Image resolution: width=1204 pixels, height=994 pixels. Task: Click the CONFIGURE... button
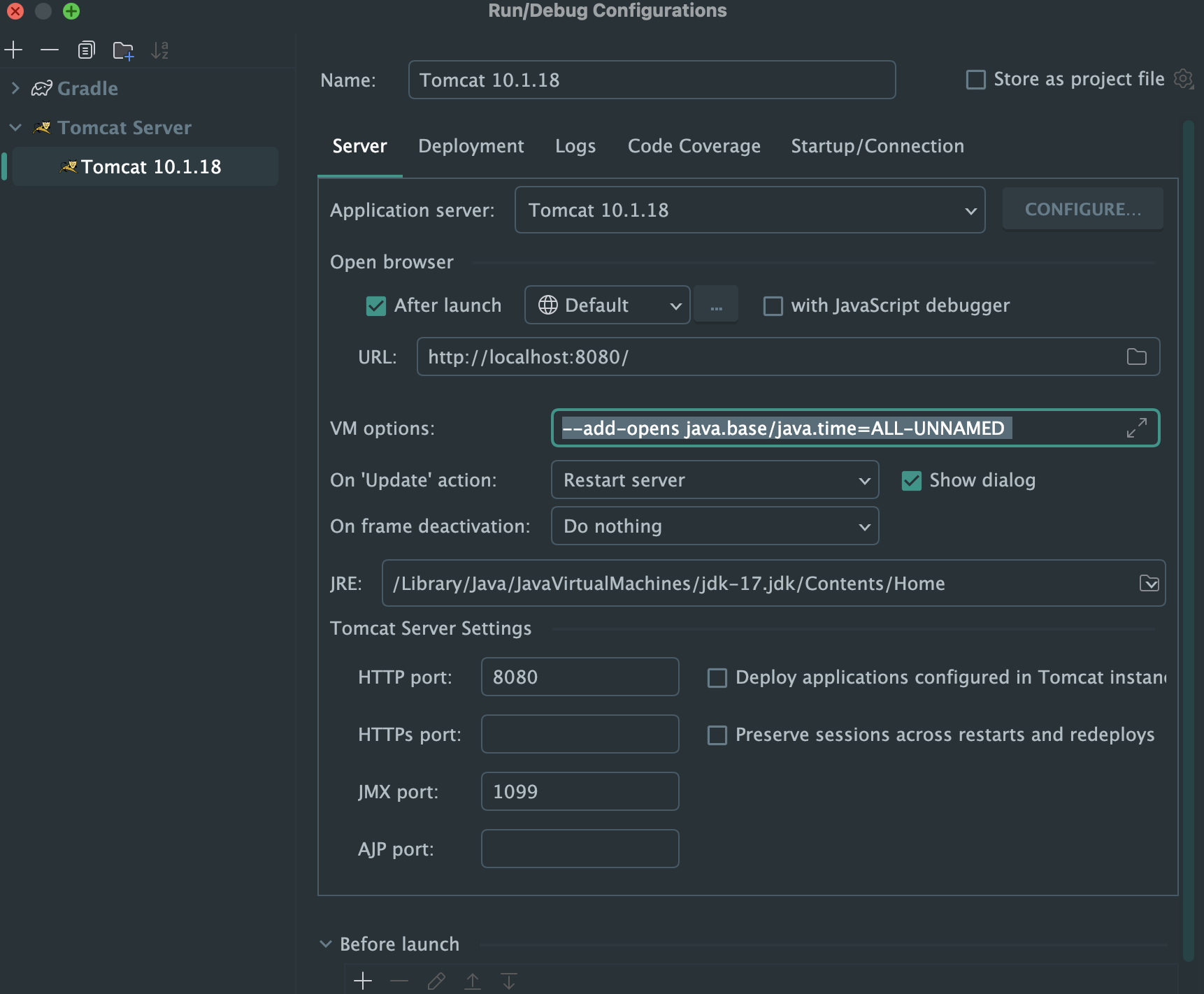coord(1082,209)
